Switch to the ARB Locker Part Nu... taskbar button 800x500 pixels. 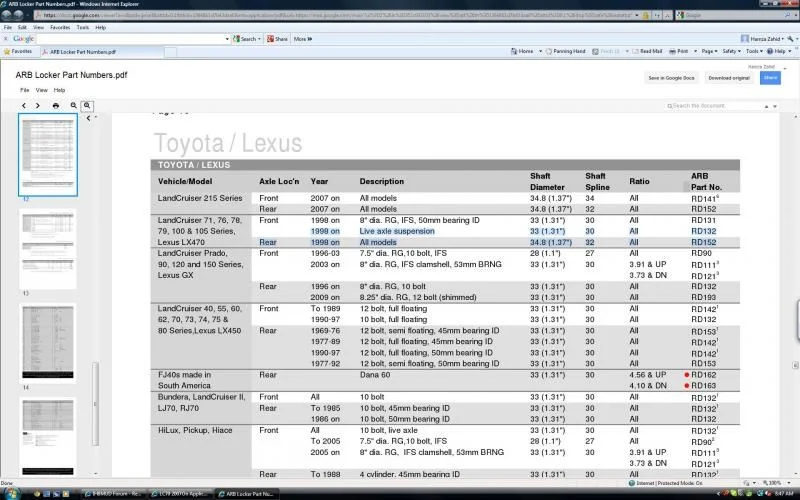pos(247,493)
